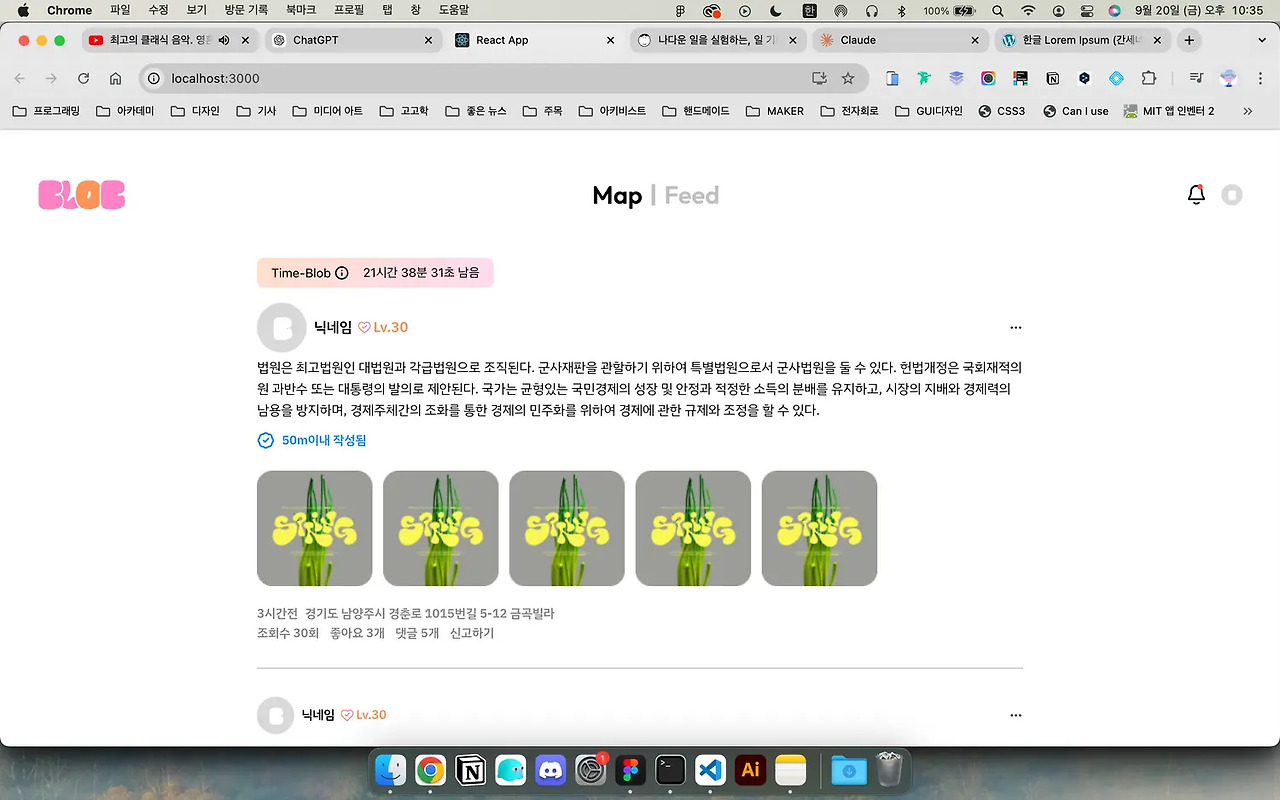This screenshot has width=1280, height=800.
Task: Switch the 한 input source in the menu bar
Action: click(x=809, y=11)
